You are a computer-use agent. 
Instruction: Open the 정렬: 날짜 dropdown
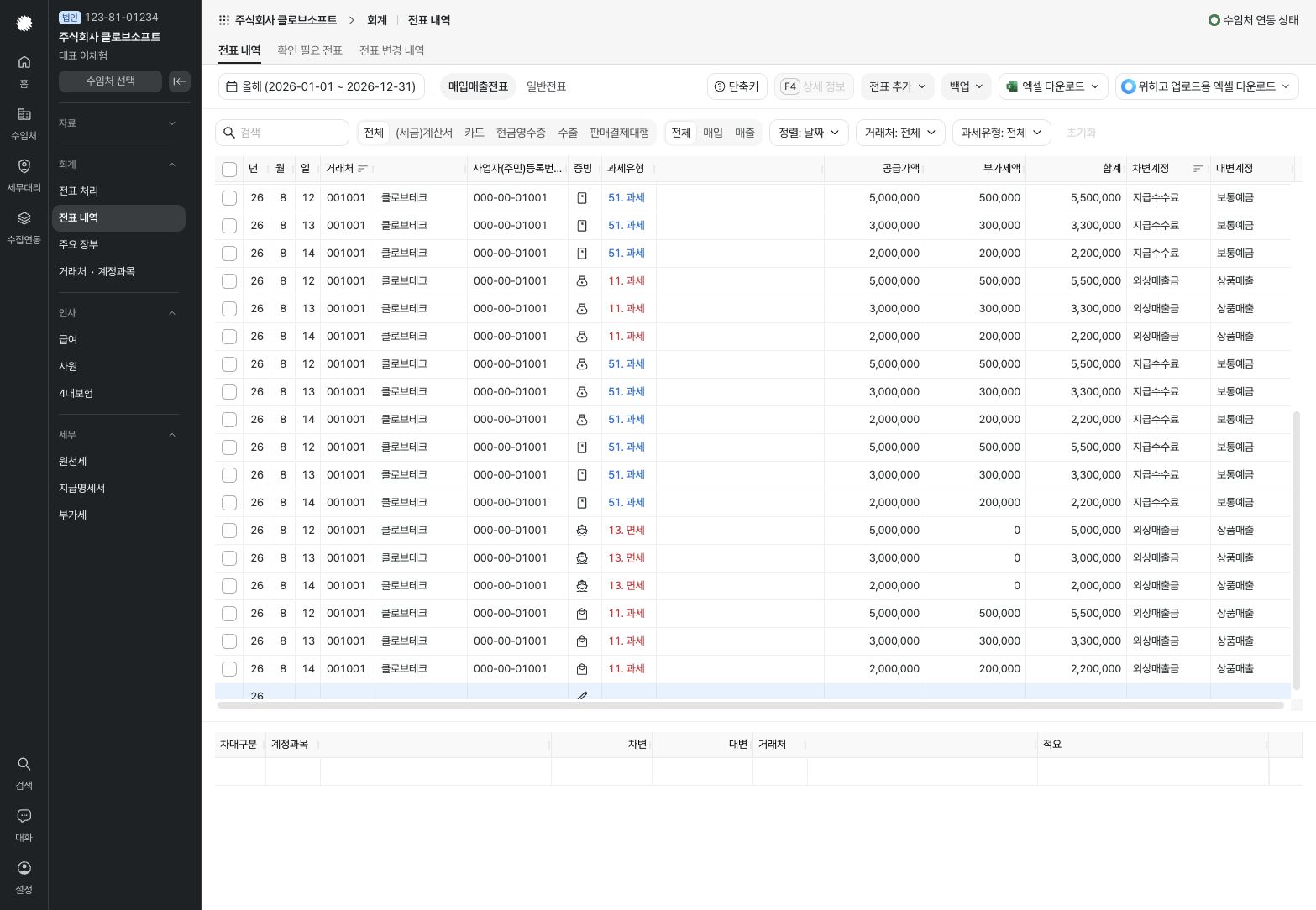809,133
